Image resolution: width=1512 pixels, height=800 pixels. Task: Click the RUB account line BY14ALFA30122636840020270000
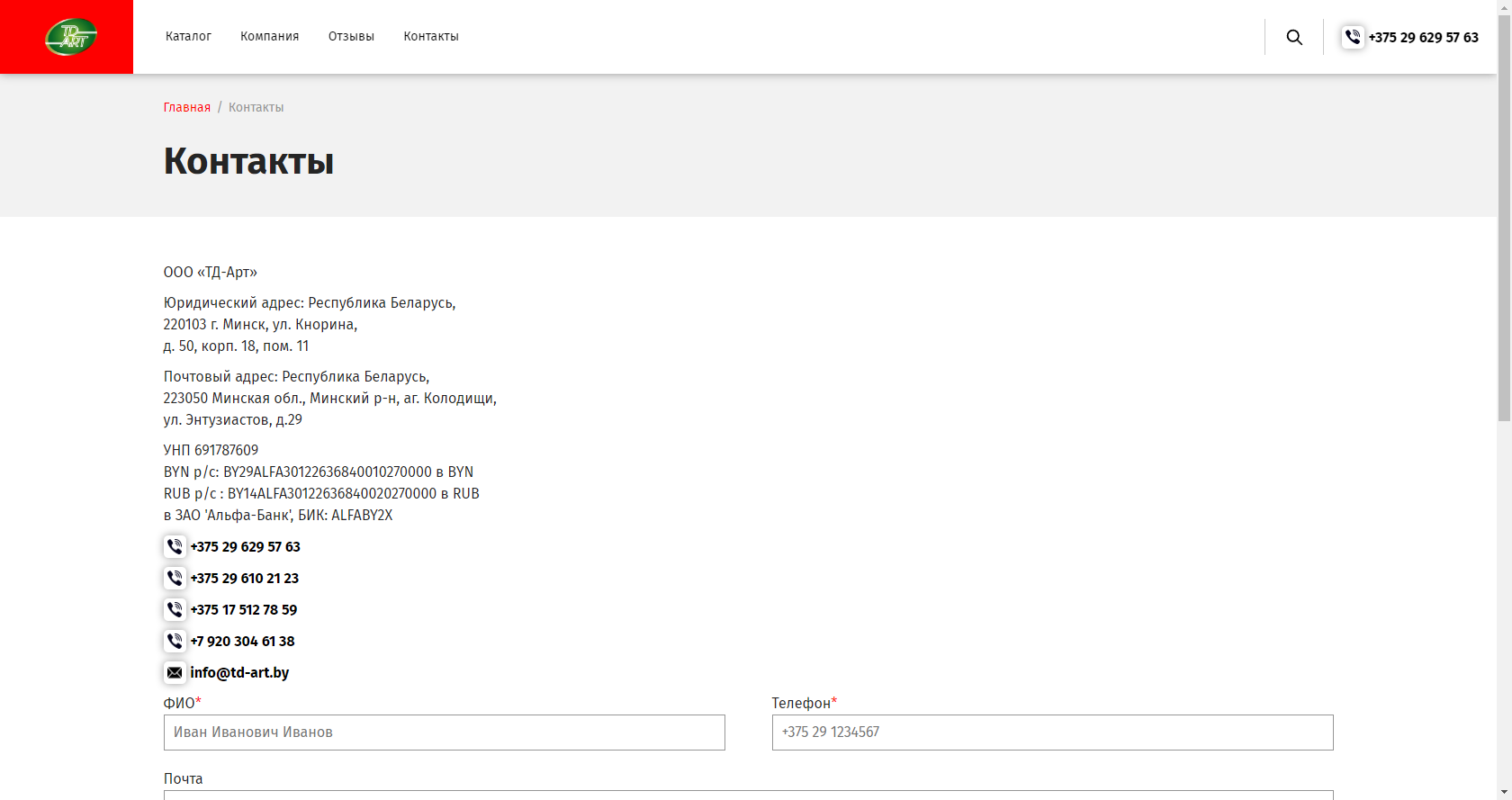[321, 493]
